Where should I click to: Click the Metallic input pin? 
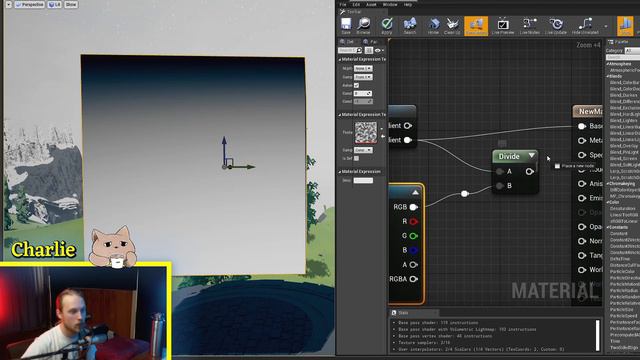[x=582, y=141]
